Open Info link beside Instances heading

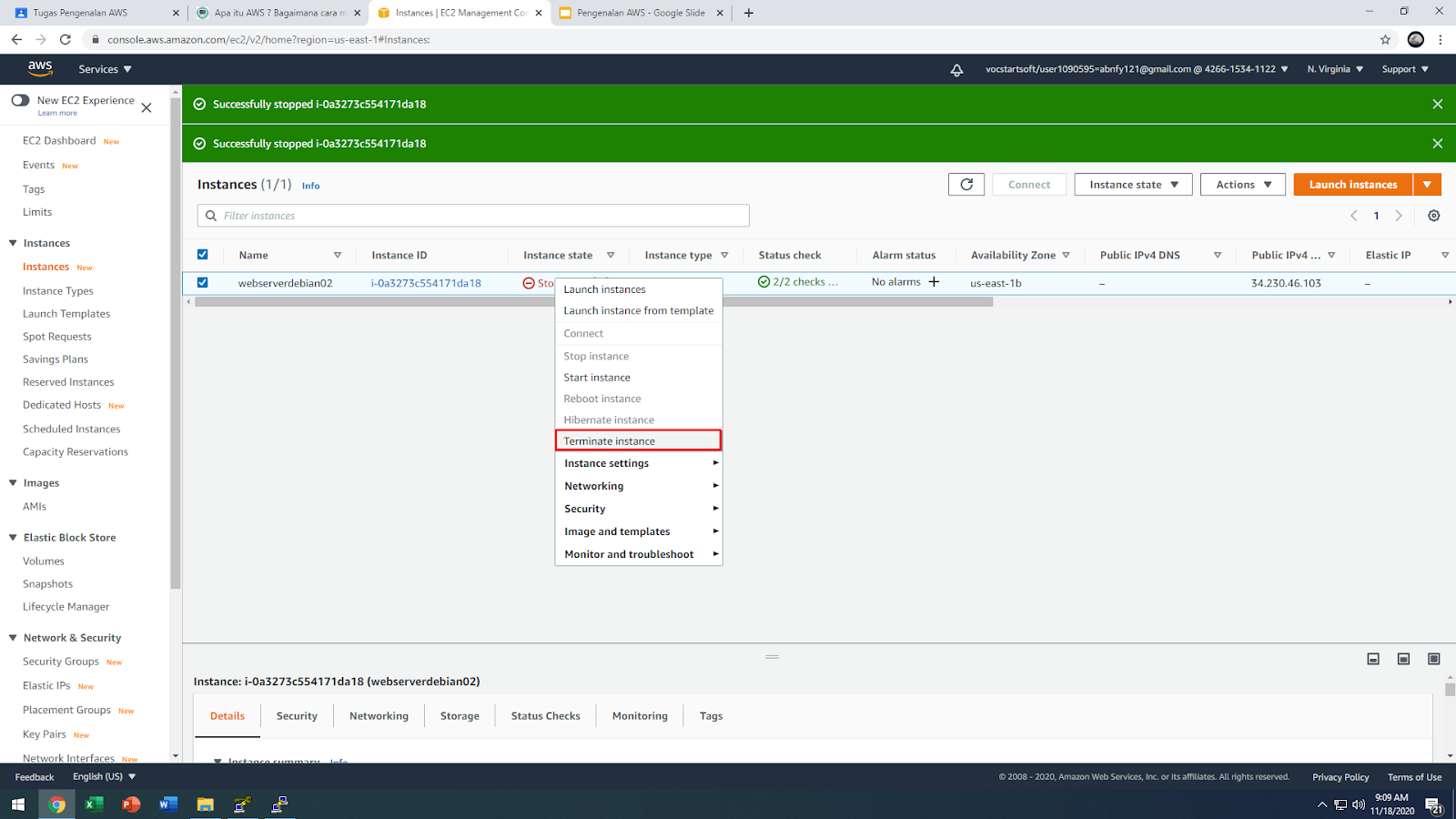(310, 186)
